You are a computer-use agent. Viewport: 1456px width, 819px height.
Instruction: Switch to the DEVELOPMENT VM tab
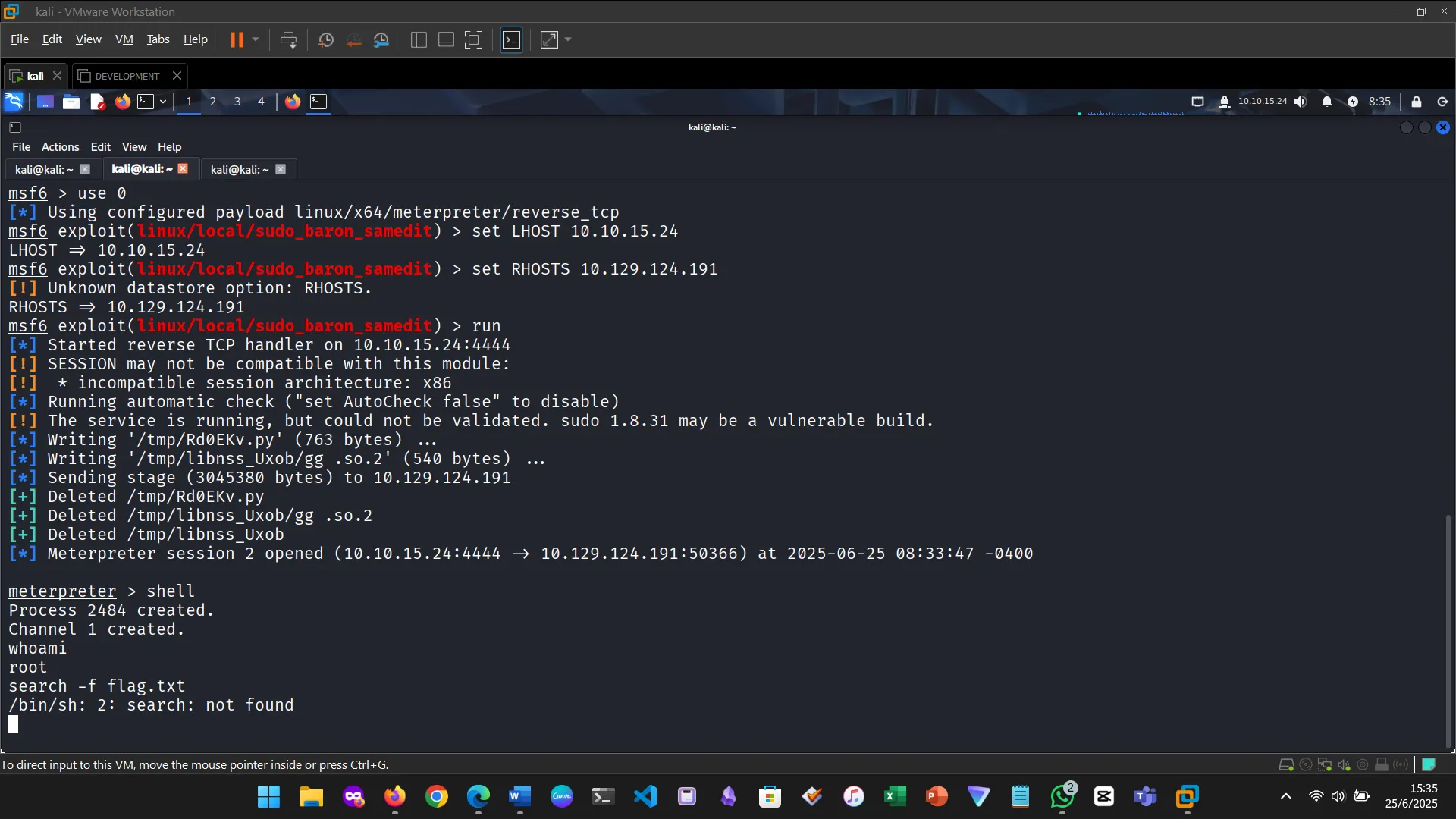coord(127,76)
